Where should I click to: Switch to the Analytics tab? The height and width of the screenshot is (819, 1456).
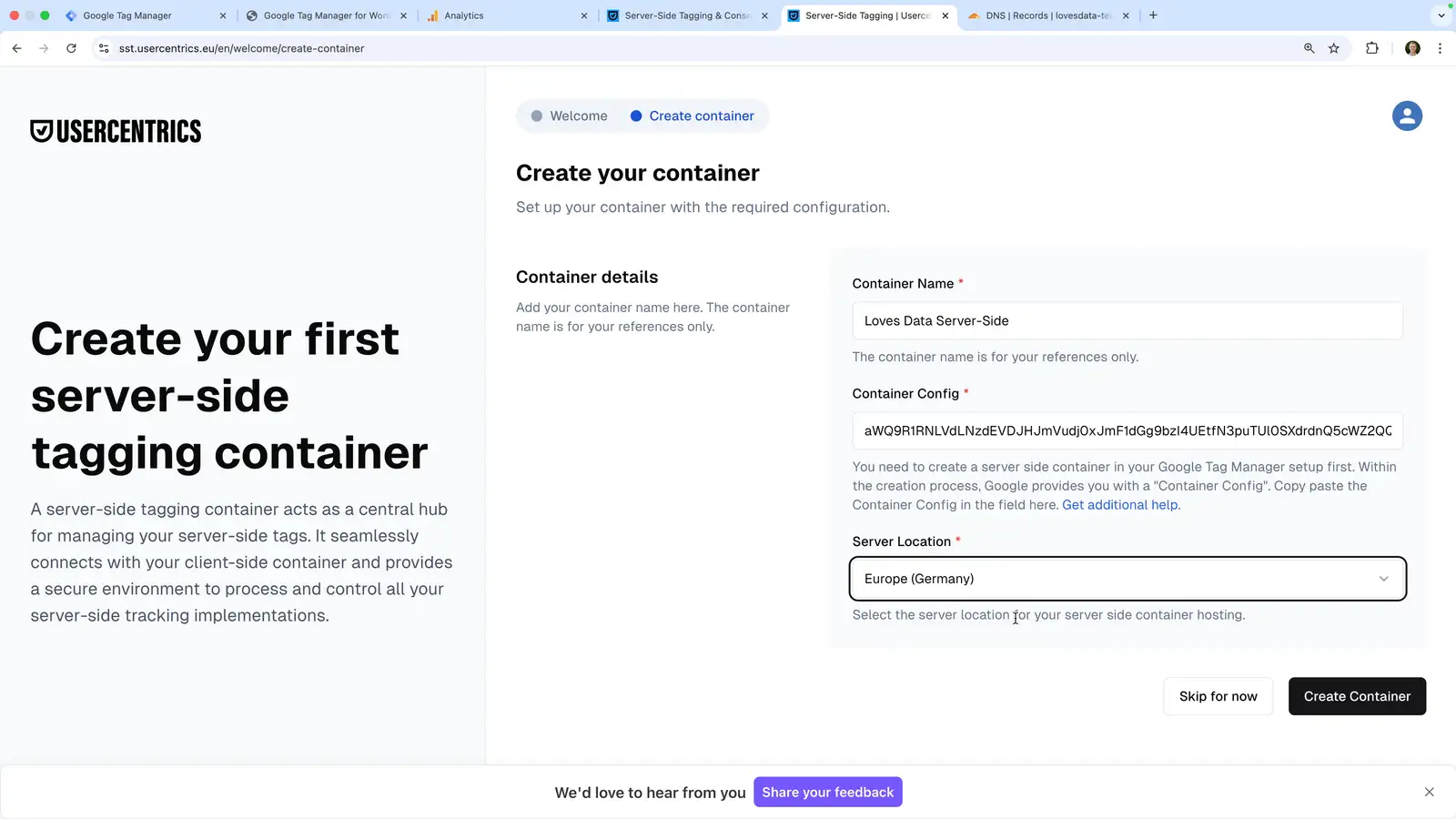point(464,15)
